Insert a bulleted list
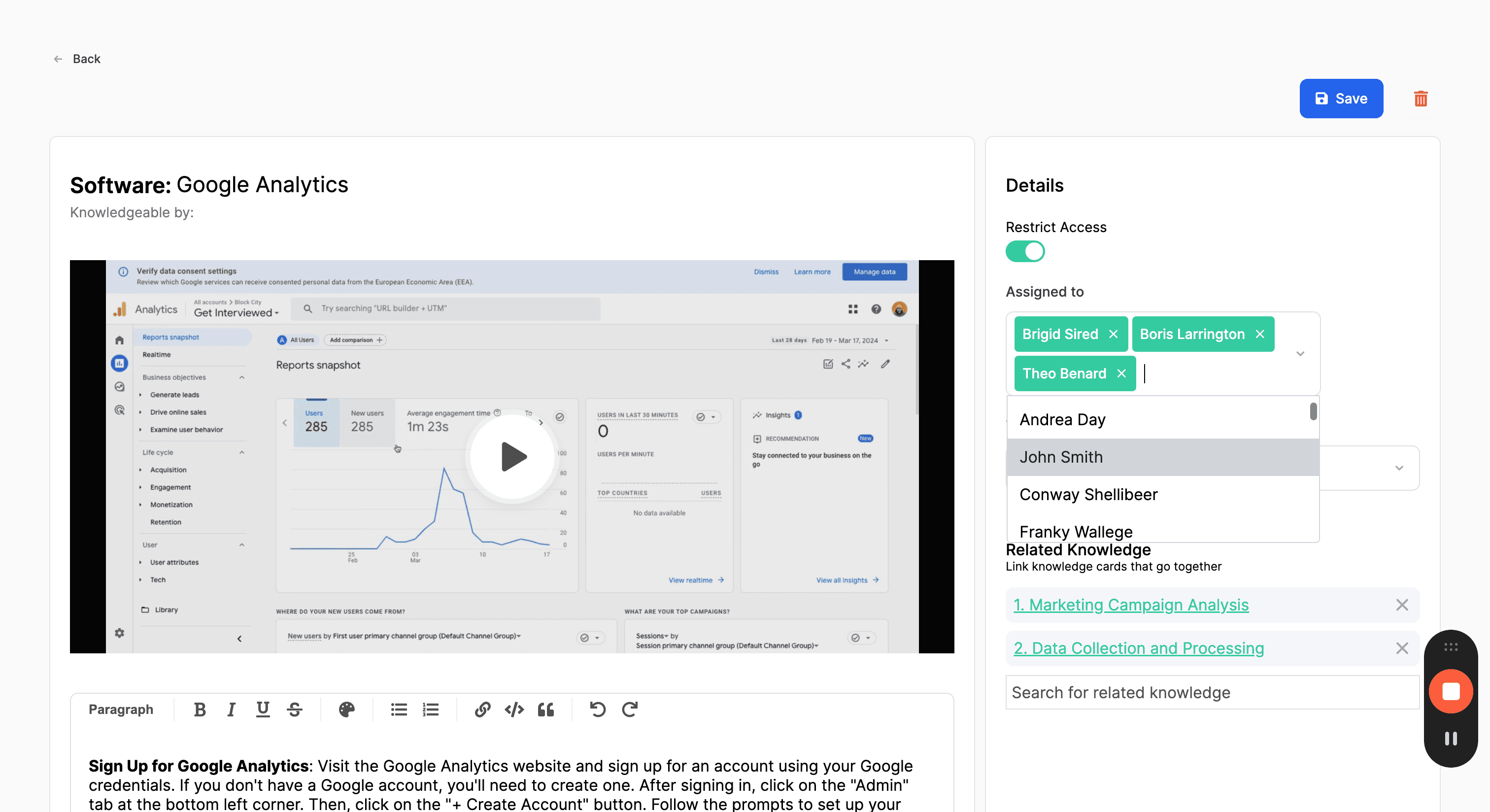 tap(399, 709)
